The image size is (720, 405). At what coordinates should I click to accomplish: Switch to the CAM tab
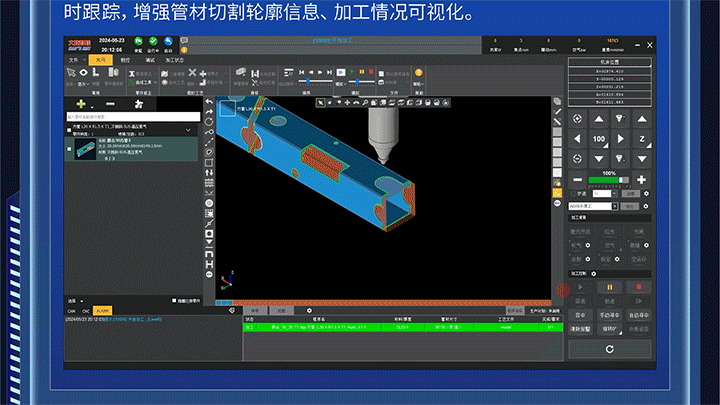pyautogui.click(x=72, y=311)
